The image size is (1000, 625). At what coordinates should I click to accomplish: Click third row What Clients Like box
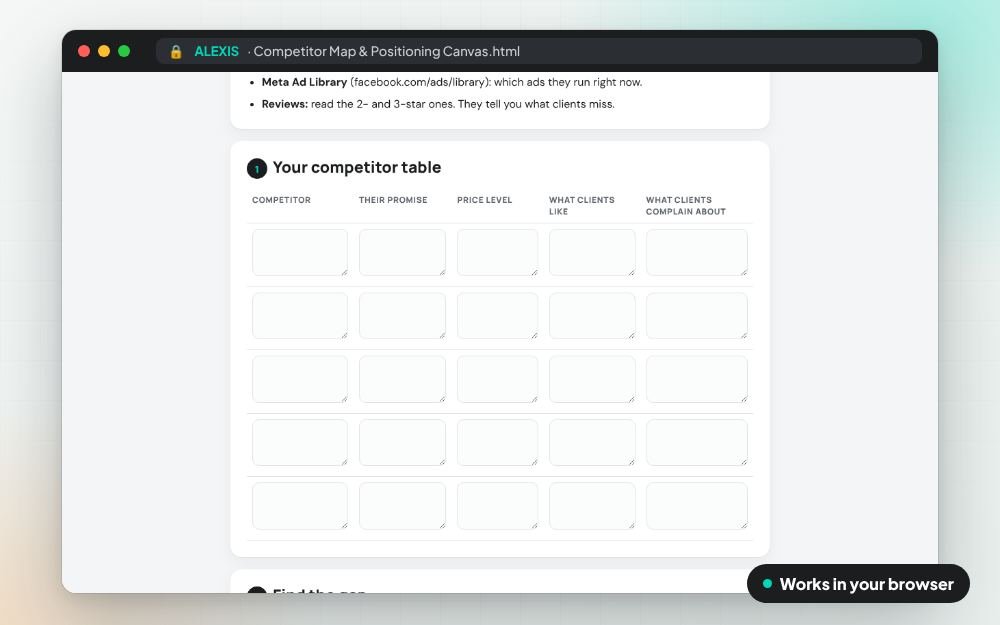[592, 379]
